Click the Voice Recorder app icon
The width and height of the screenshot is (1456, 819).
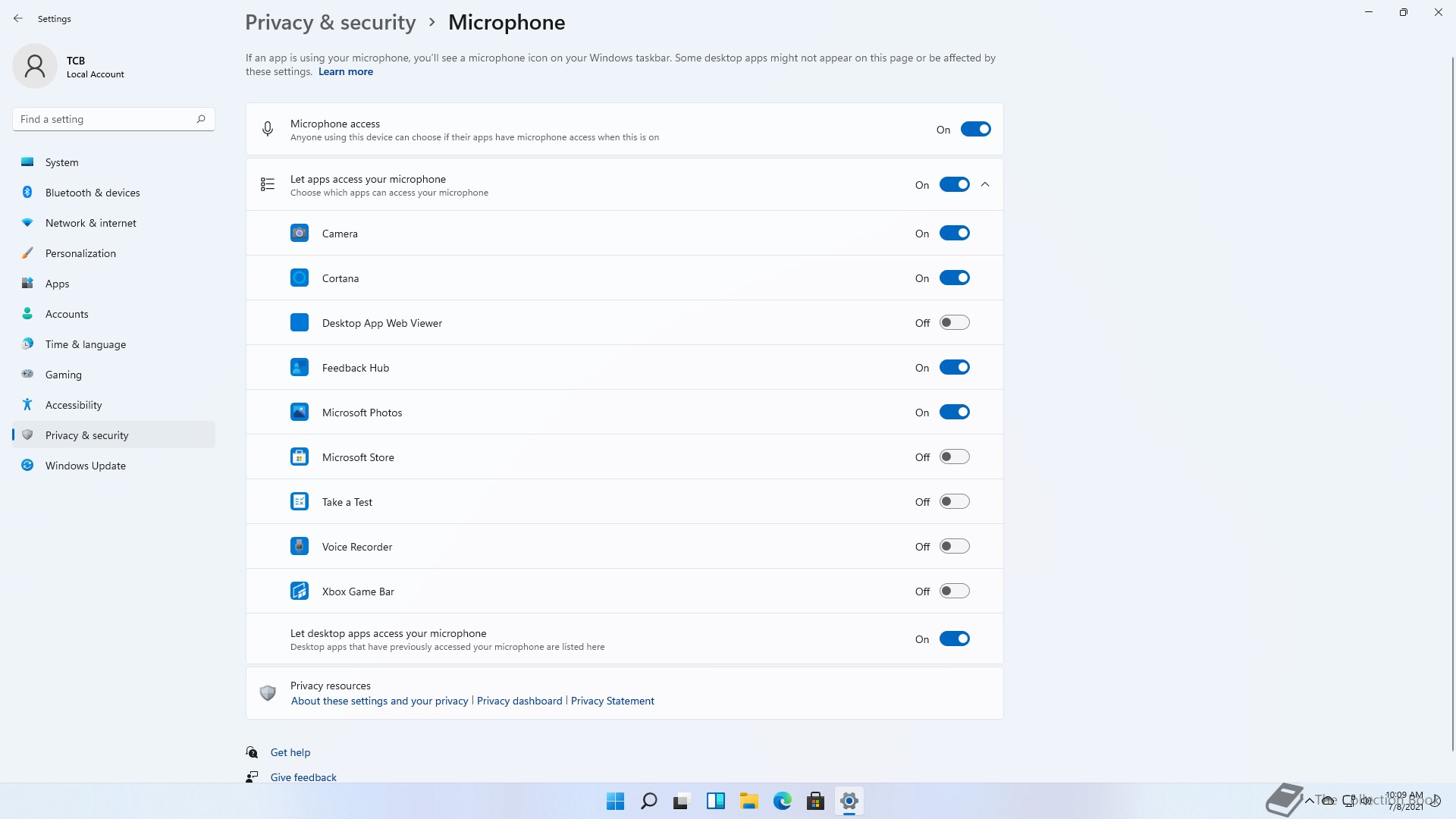click(x=300, y=547)
